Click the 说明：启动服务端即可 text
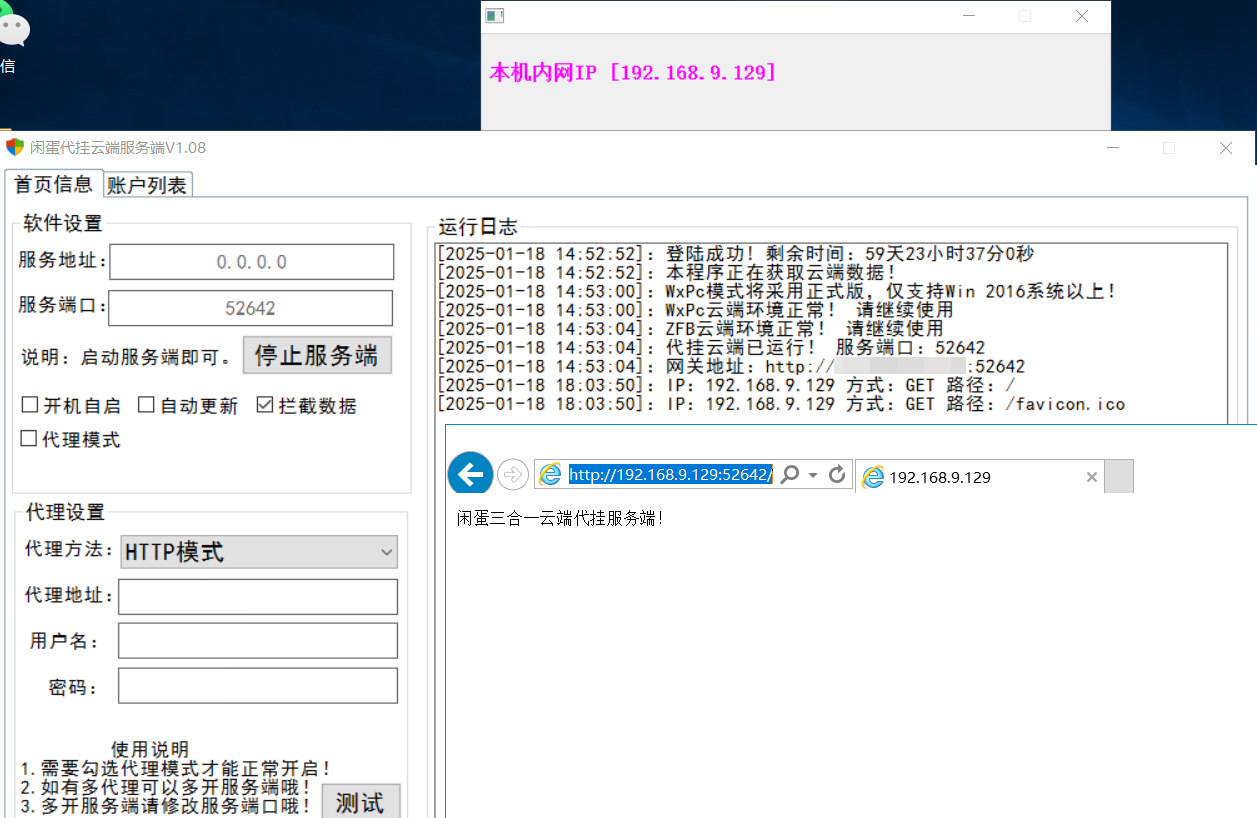This screenshot has width=1257, height=818. pos(128,357)
